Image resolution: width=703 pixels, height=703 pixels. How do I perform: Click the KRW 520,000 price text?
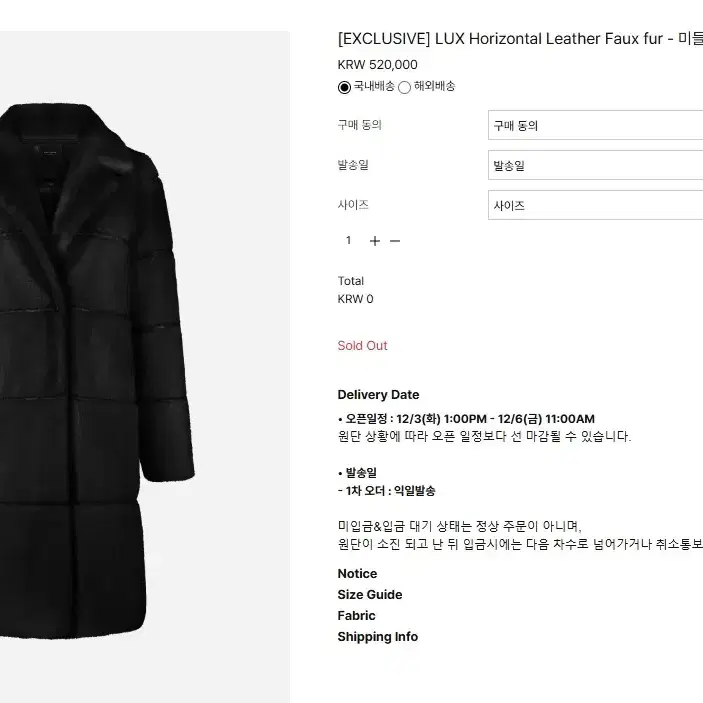click(x=378, y=65)
